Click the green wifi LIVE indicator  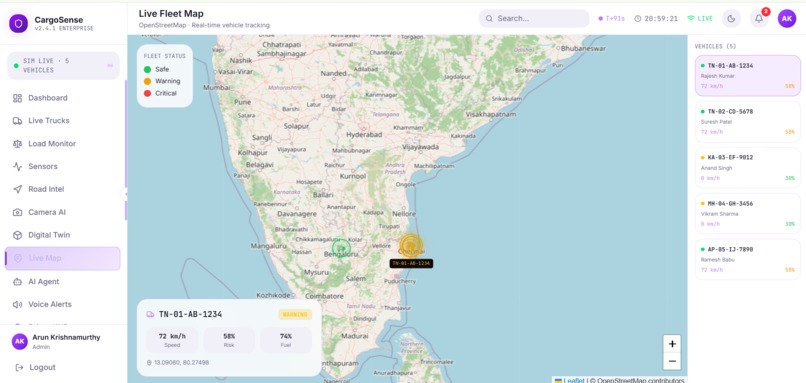click(x=700, y=19)
